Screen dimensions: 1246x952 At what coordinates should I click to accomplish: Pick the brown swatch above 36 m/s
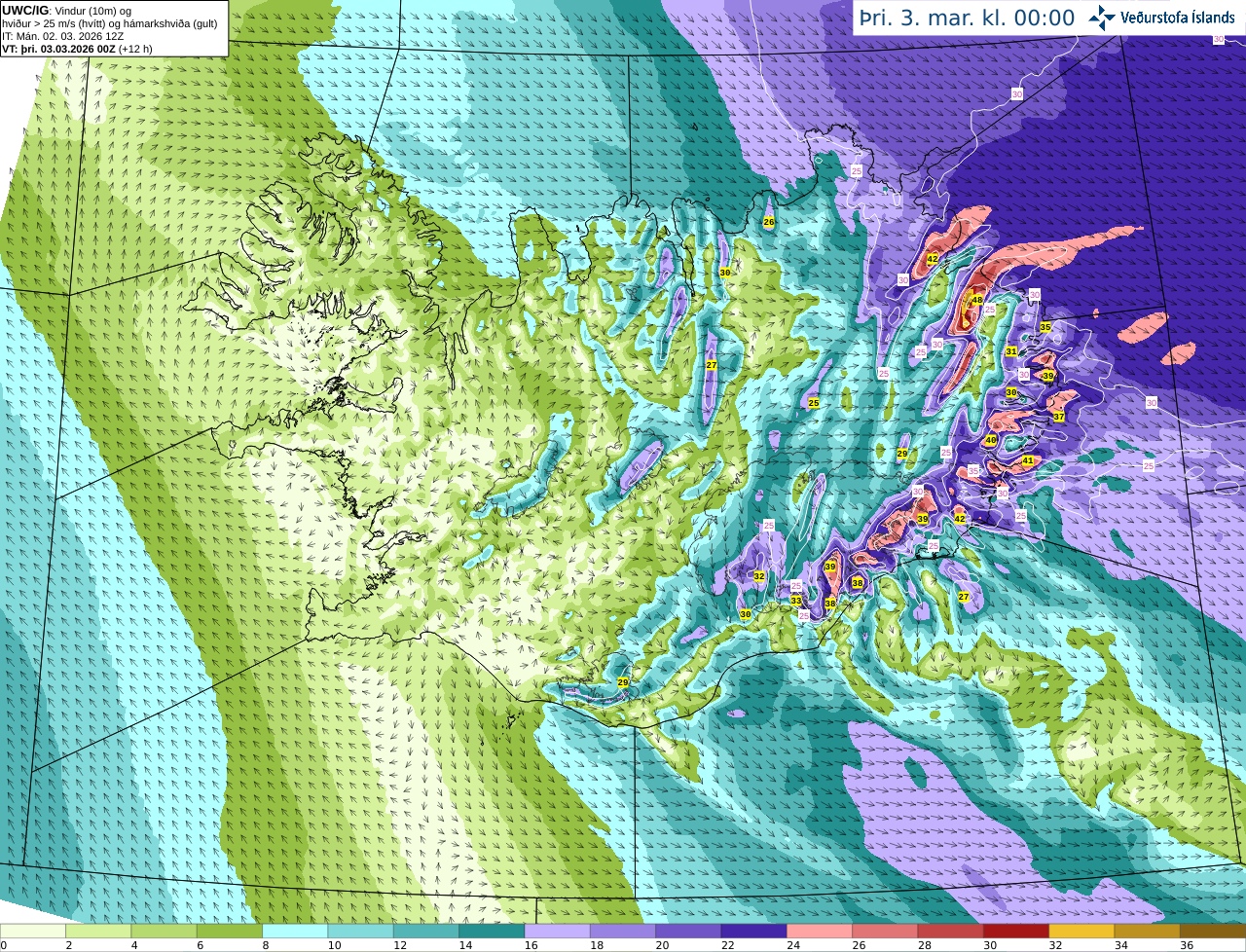pos(1214,932)
